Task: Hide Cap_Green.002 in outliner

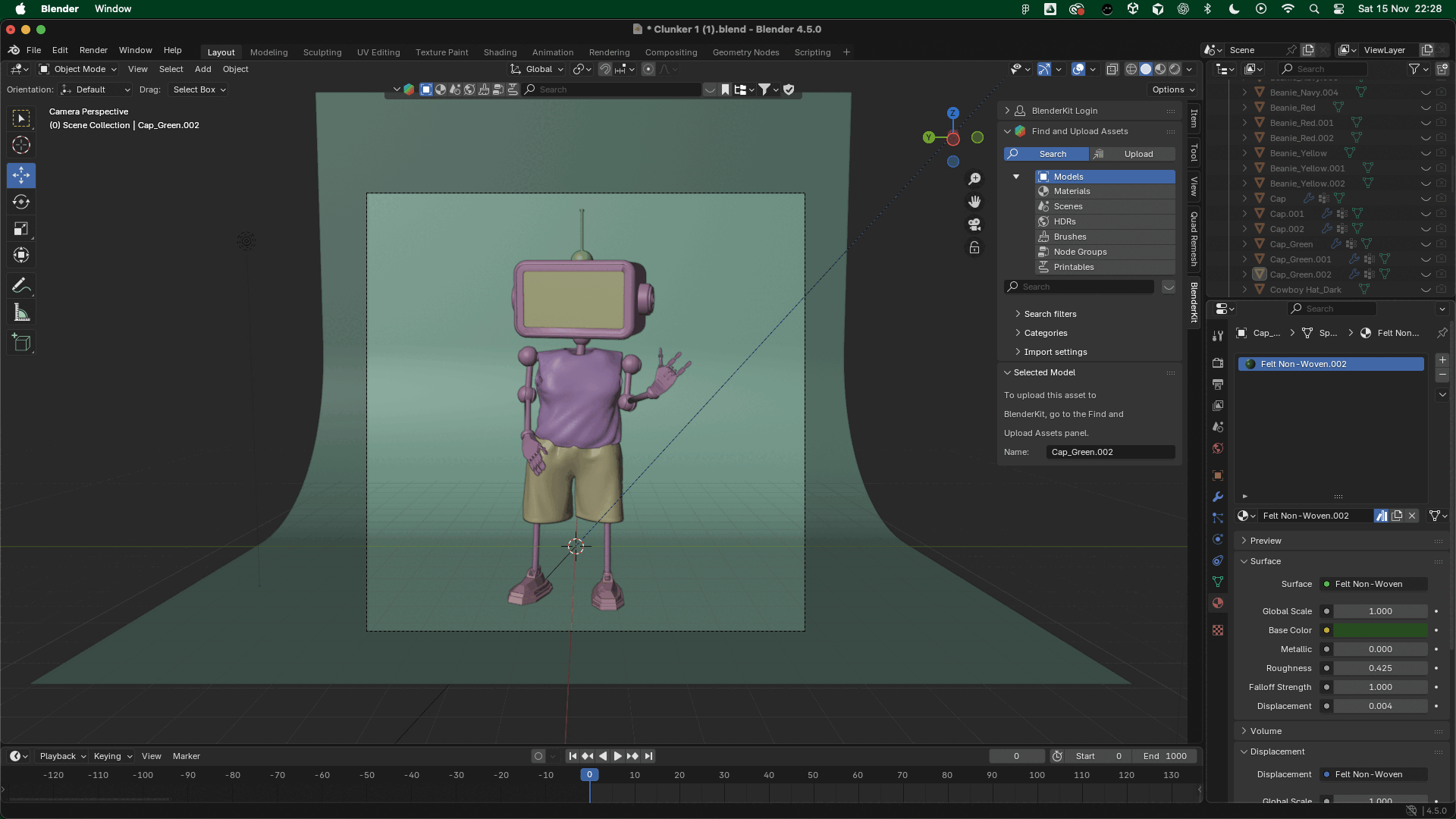Action: [x=1426, y=275]
